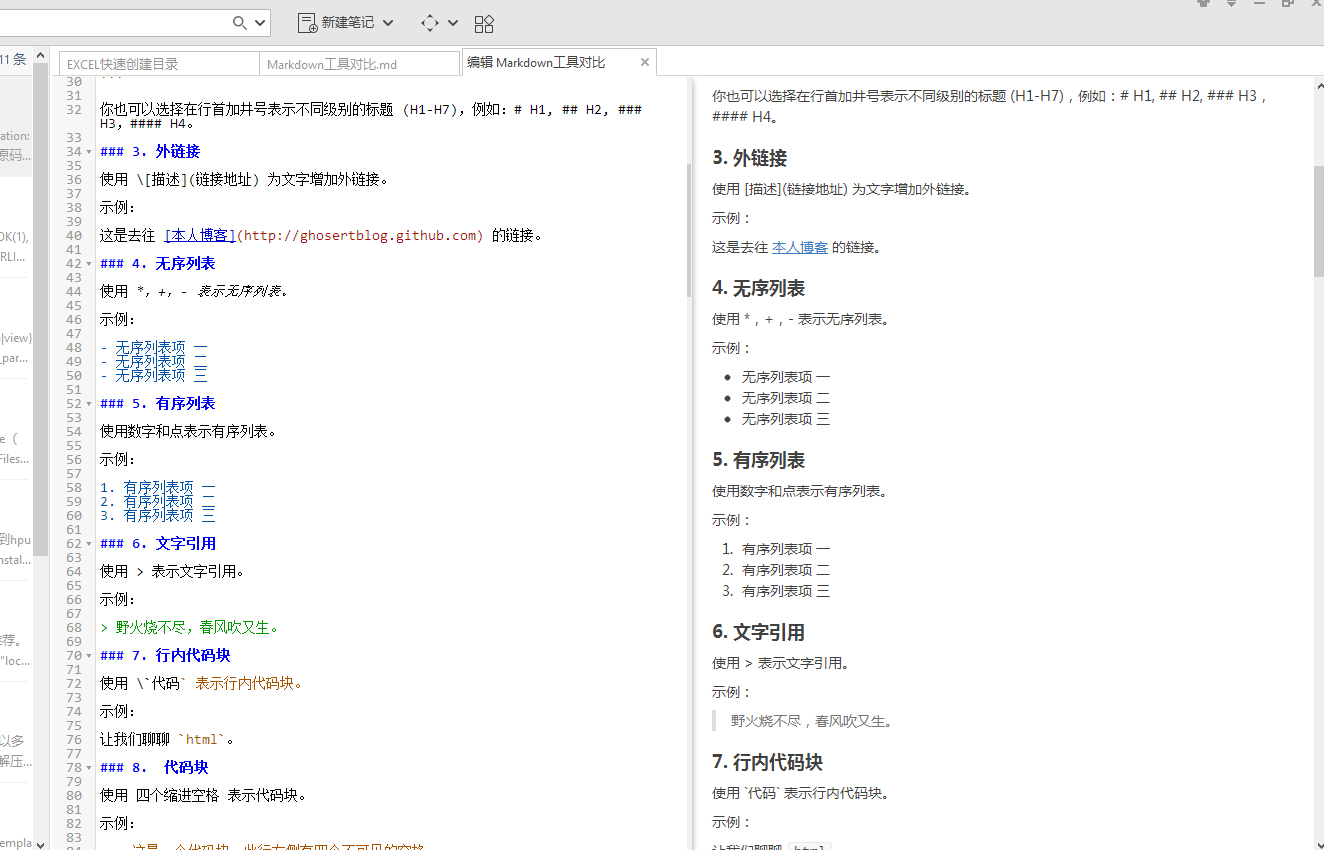
Task: Click the 本人博客 link in the preview
Action: (800, 247)
